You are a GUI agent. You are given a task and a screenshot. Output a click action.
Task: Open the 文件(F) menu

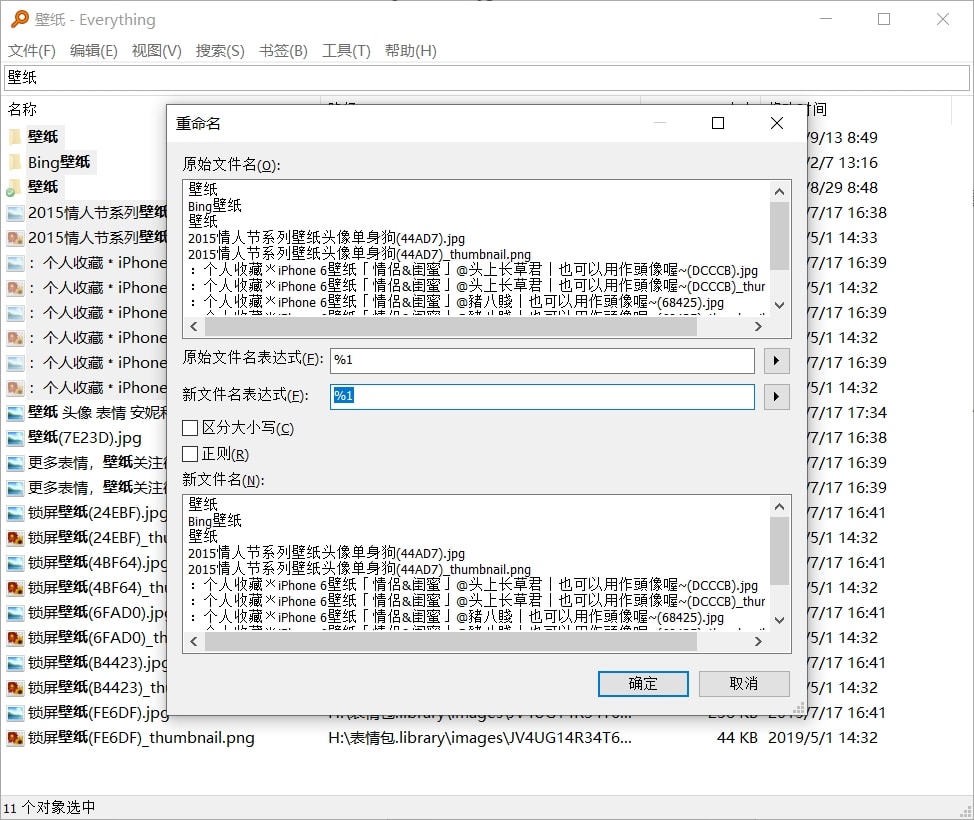pyautogui.click(x=32, y=51)
